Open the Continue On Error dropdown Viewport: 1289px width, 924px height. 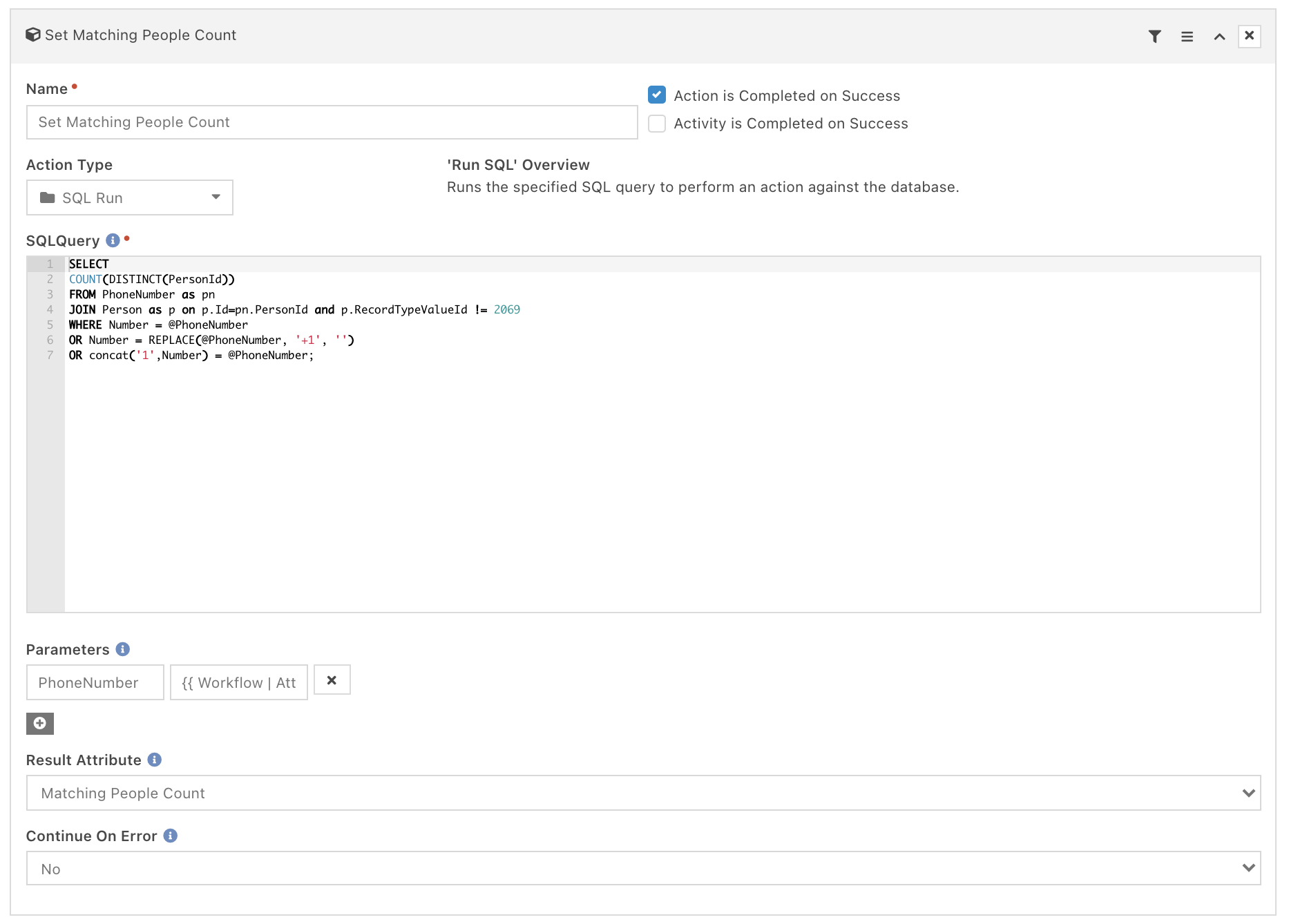pos(643,868)
